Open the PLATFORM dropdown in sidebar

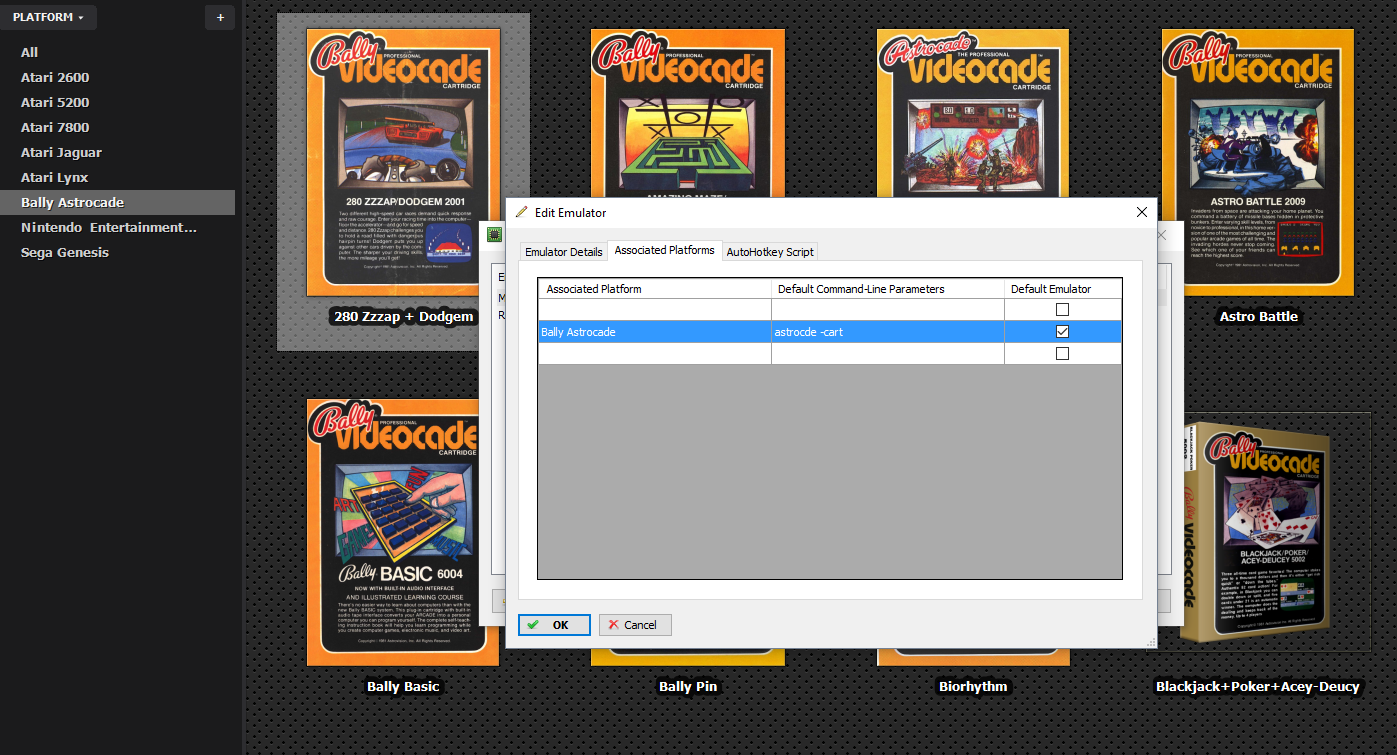(x=48, y=17)
